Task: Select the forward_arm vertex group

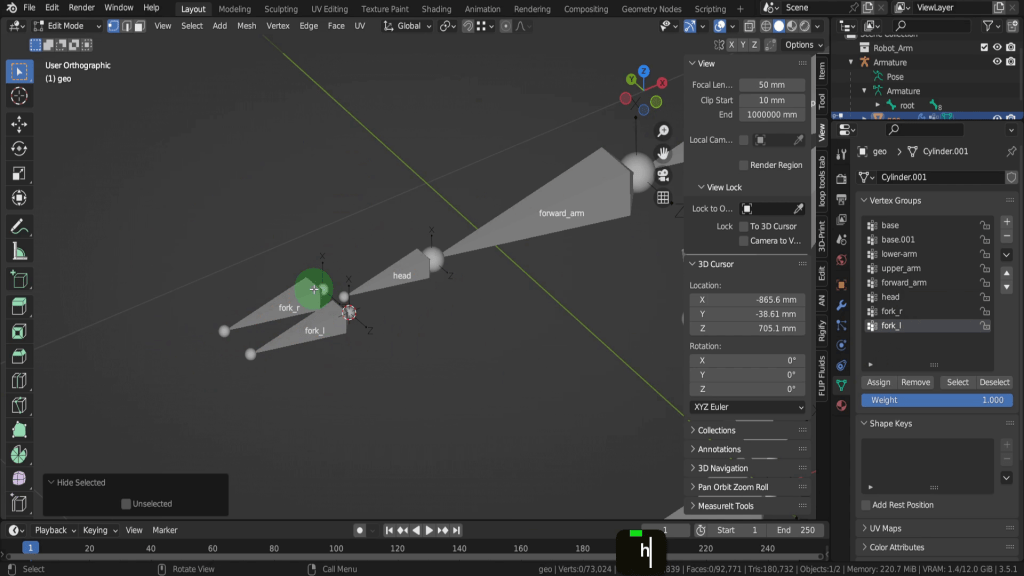Action: [x=903, y=283]
